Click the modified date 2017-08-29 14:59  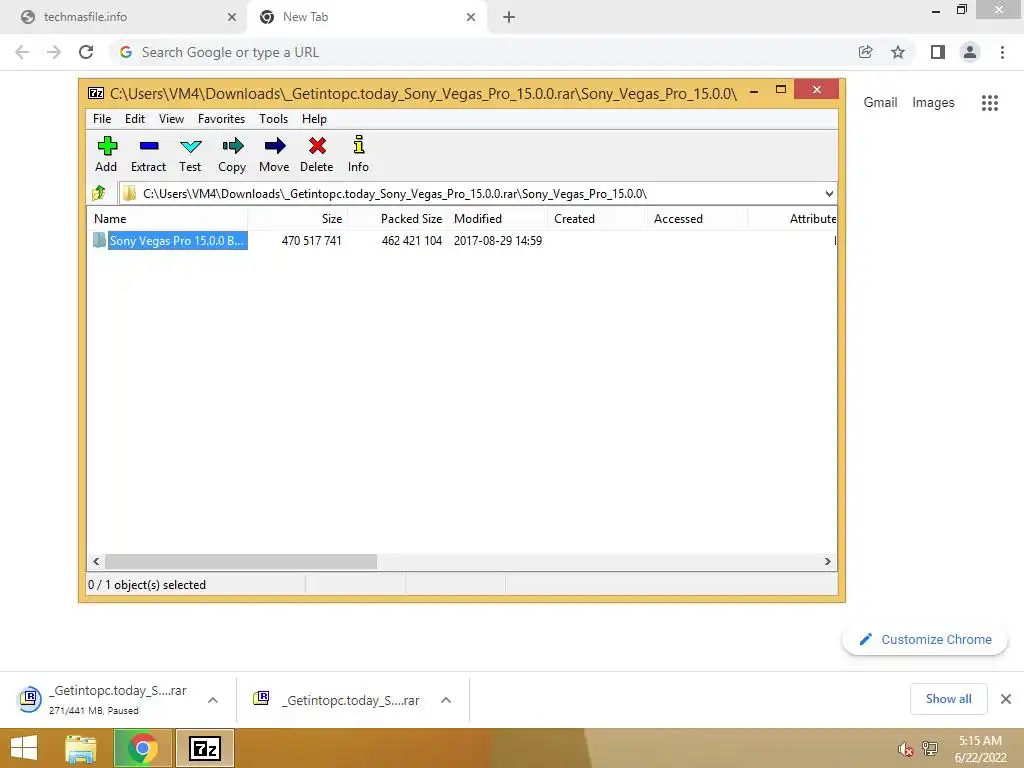pos(498,241)
